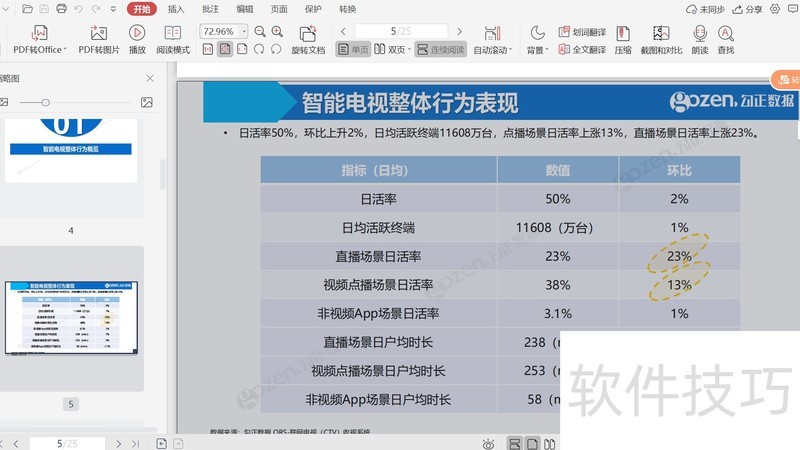
Task: Click the ribbon page number field 5/25
Action: [x=401, y=31]
